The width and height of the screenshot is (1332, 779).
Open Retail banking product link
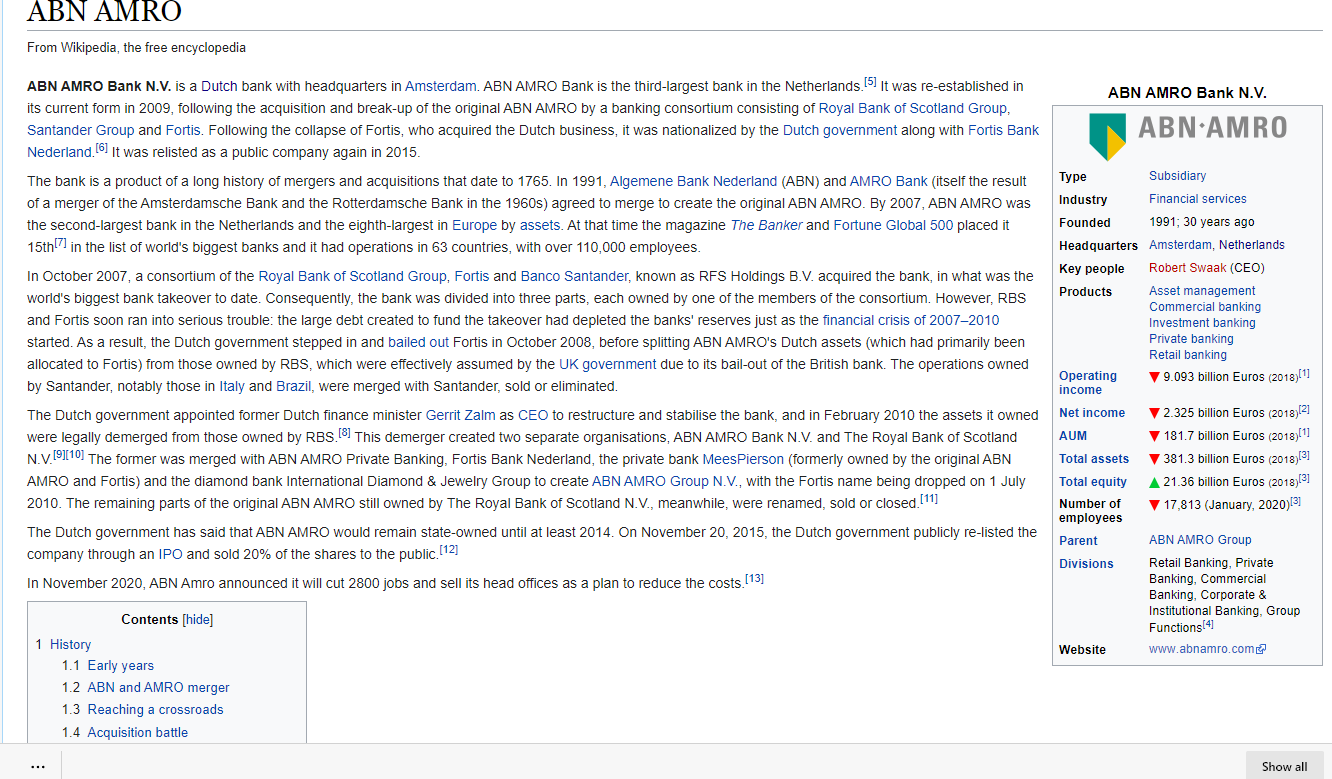pos(1188,355)
